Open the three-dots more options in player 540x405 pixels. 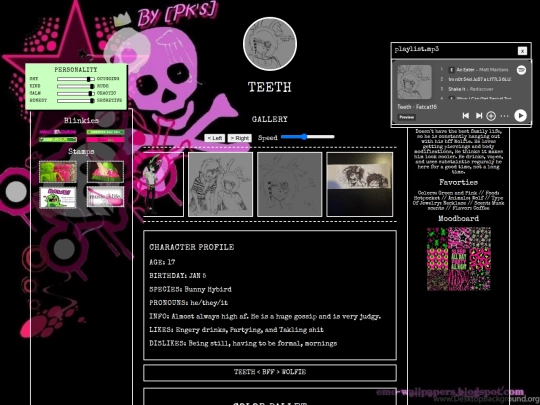point(505,116)
